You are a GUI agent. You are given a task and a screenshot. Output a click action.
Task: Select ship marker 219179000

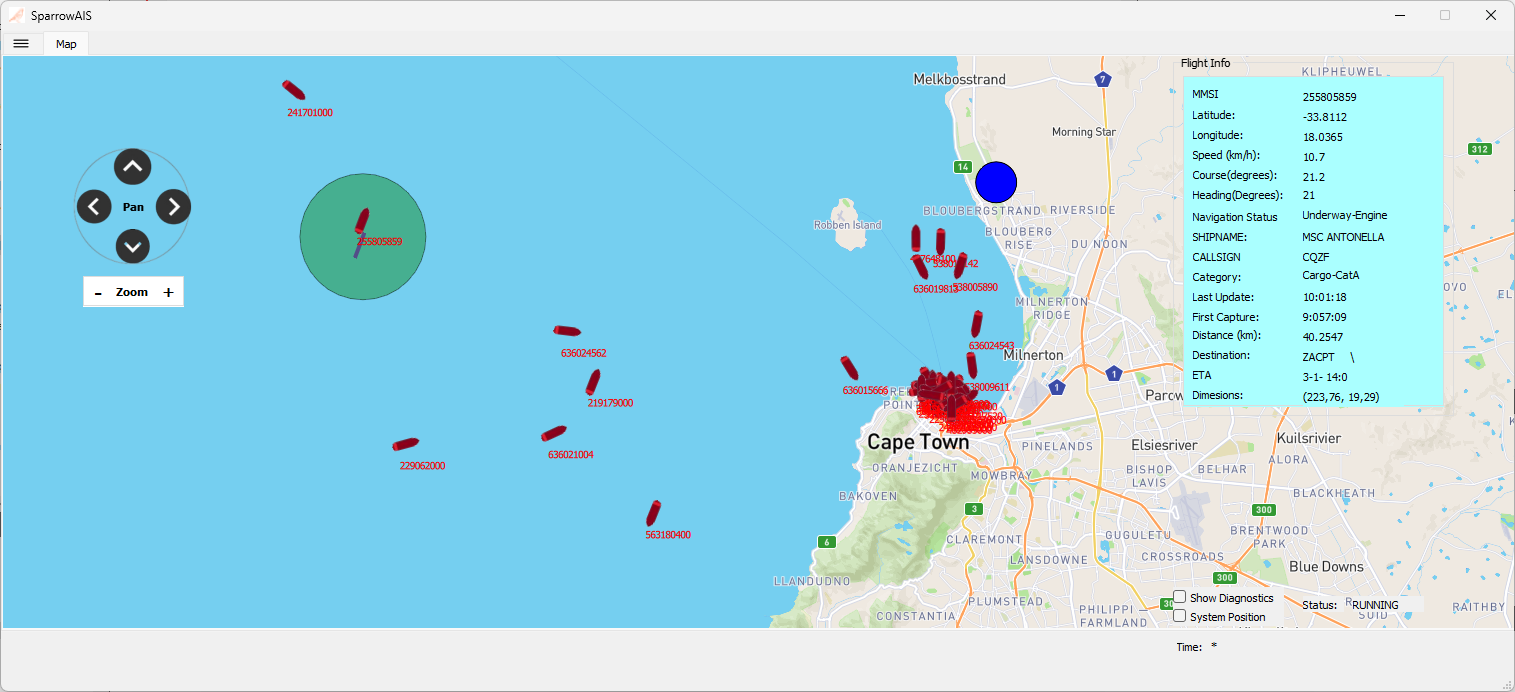(x=593, y=382)
